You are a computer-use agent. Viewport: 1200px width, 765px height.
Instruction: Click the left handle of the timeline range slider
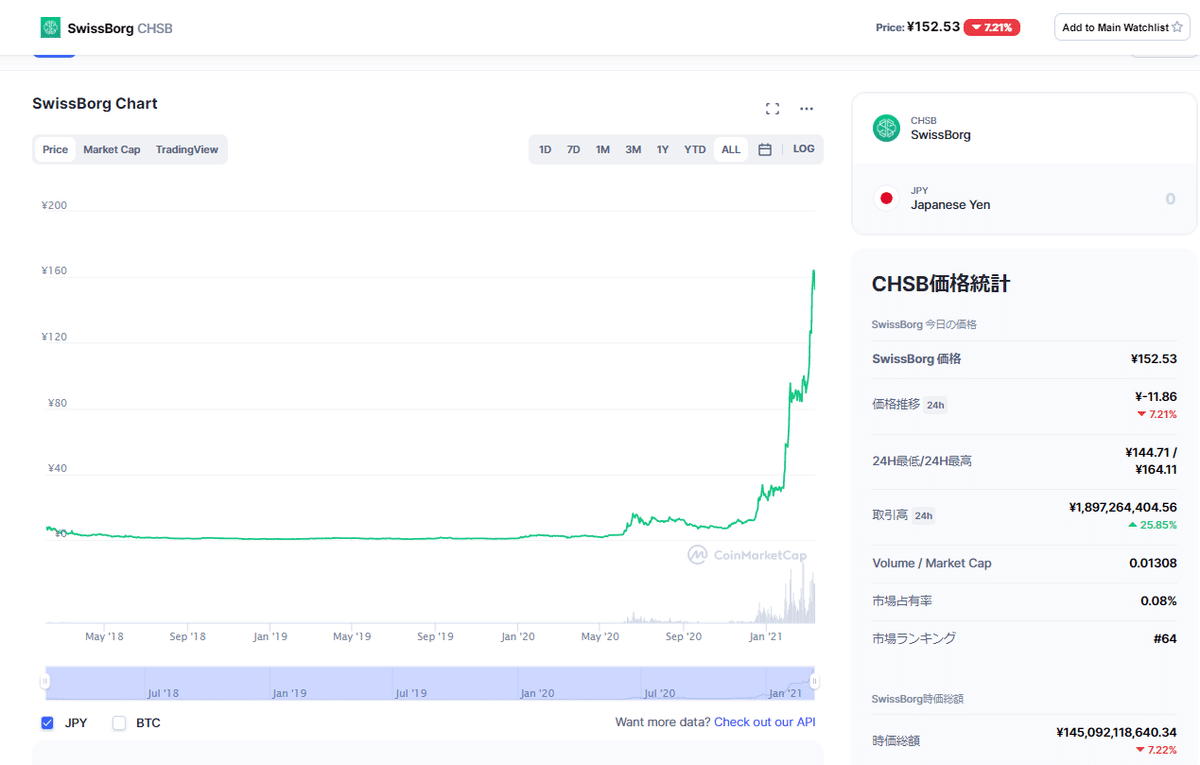click(x=47, y=683)
